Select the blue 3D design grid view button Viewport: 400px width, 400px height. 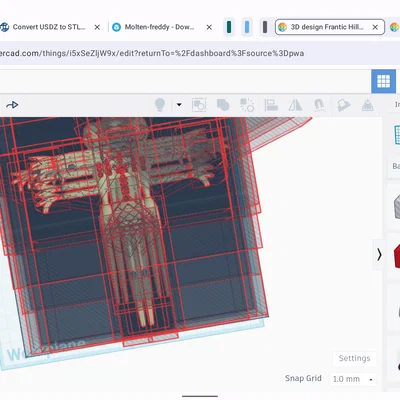click(383, 81)
